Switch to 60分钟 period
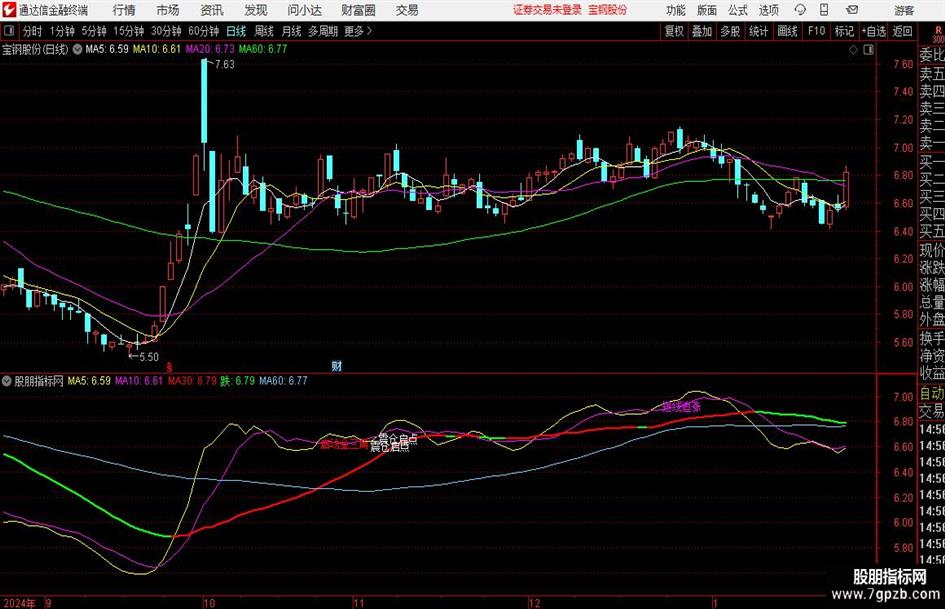The image size is (945, 609). click(x=204, y=31)
